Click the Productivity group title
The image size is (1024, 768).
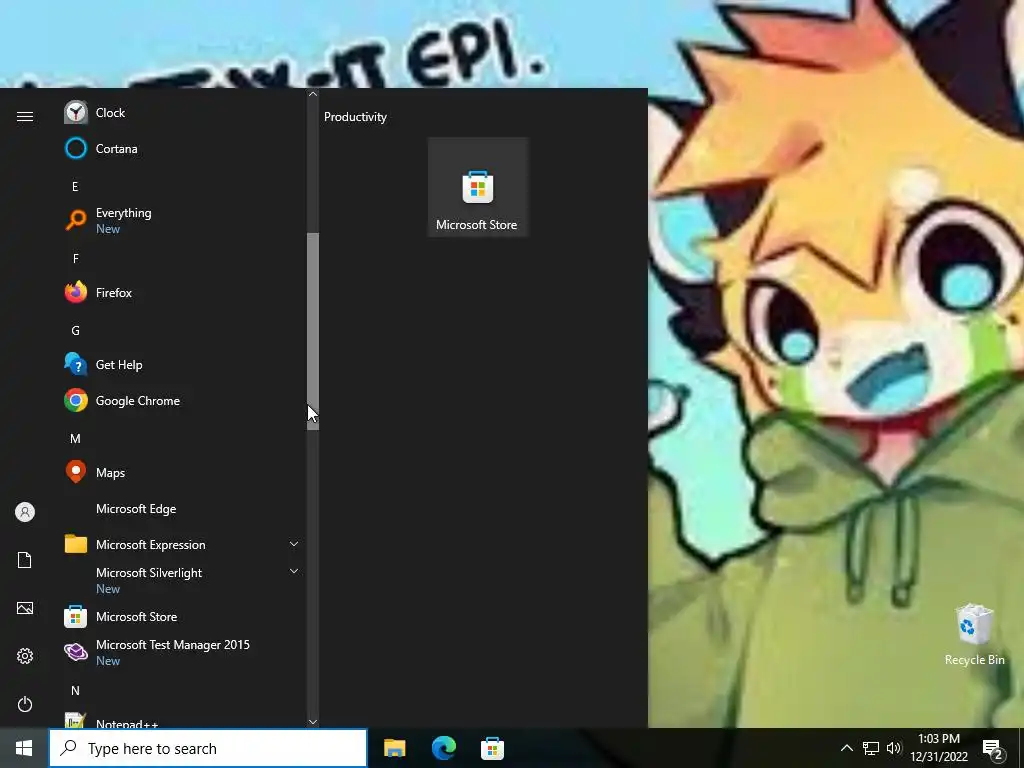pos(355,117)
